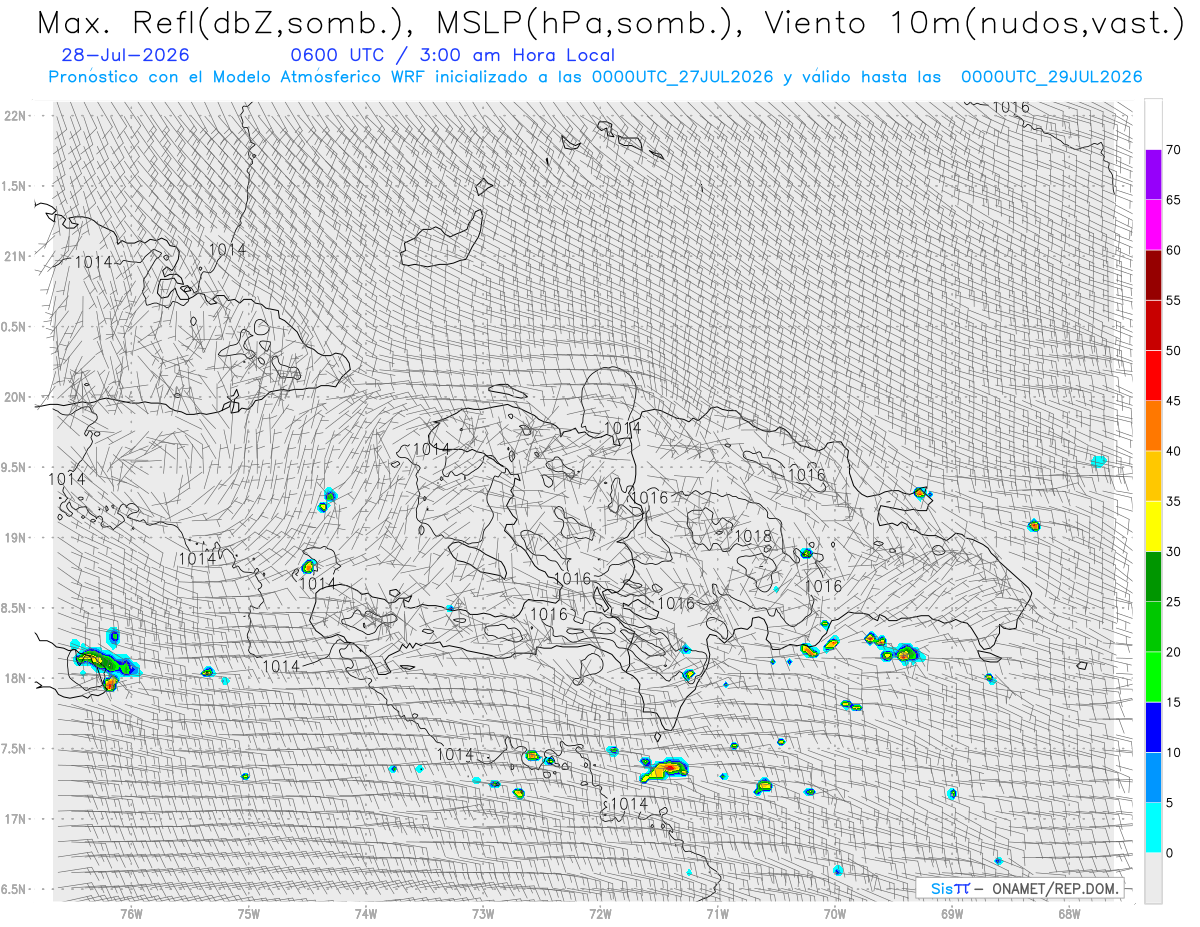Click the 69W longitude axis label
1200x927 pixels.
coord(952,913)
